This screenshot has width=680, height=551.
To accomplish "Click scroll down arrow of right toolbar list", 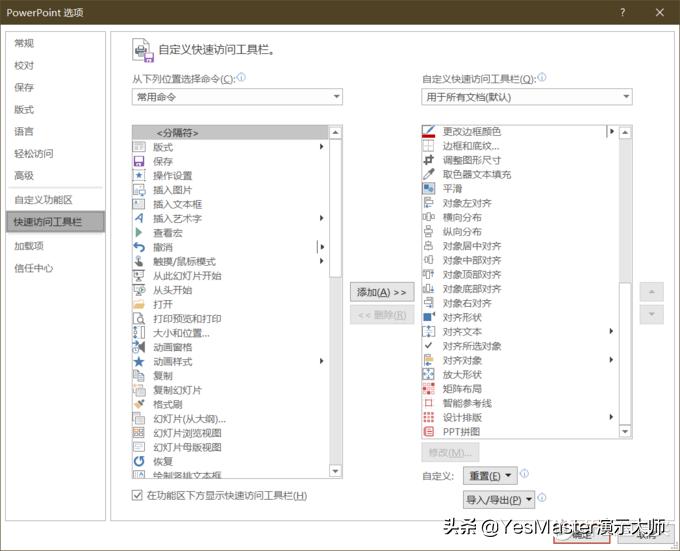I will click(x=625, y=431).
